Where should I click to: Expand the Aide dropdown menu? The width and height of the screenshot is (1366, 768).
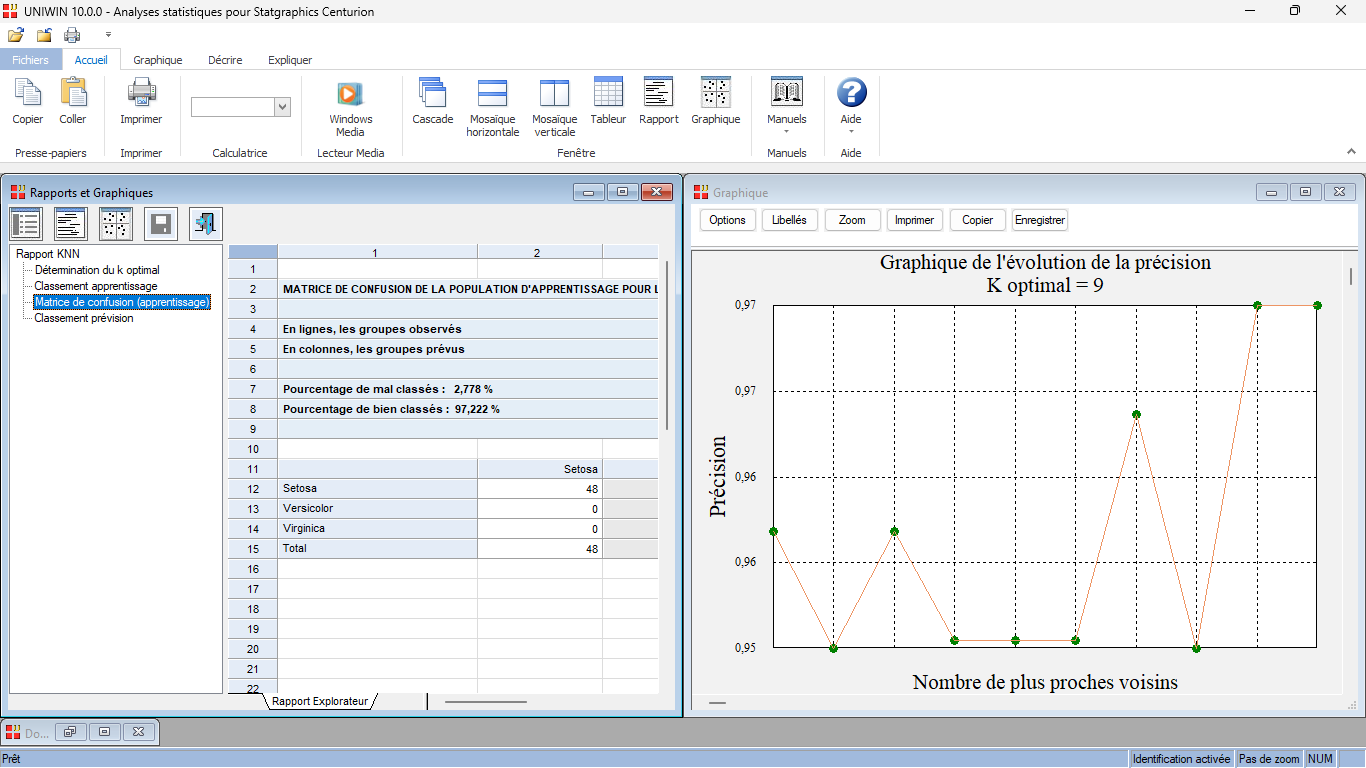(x=851, y=131)
